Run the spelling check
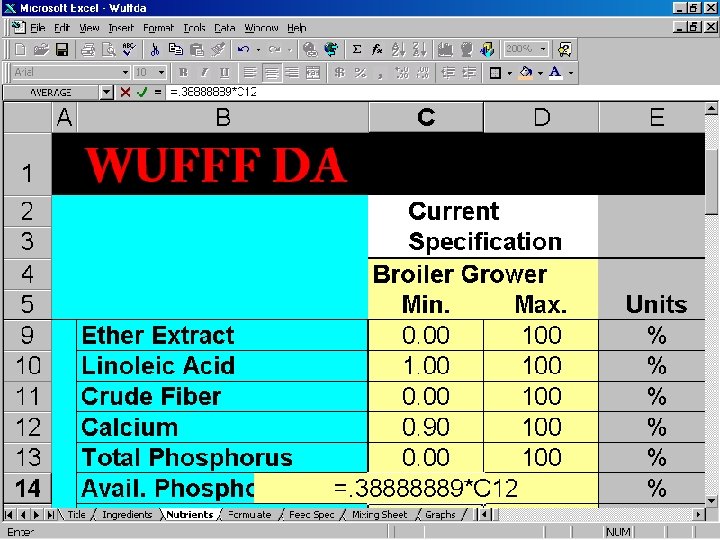Viewport: 720px width, 540px height. pyautogui.click(x=129, y=49)
